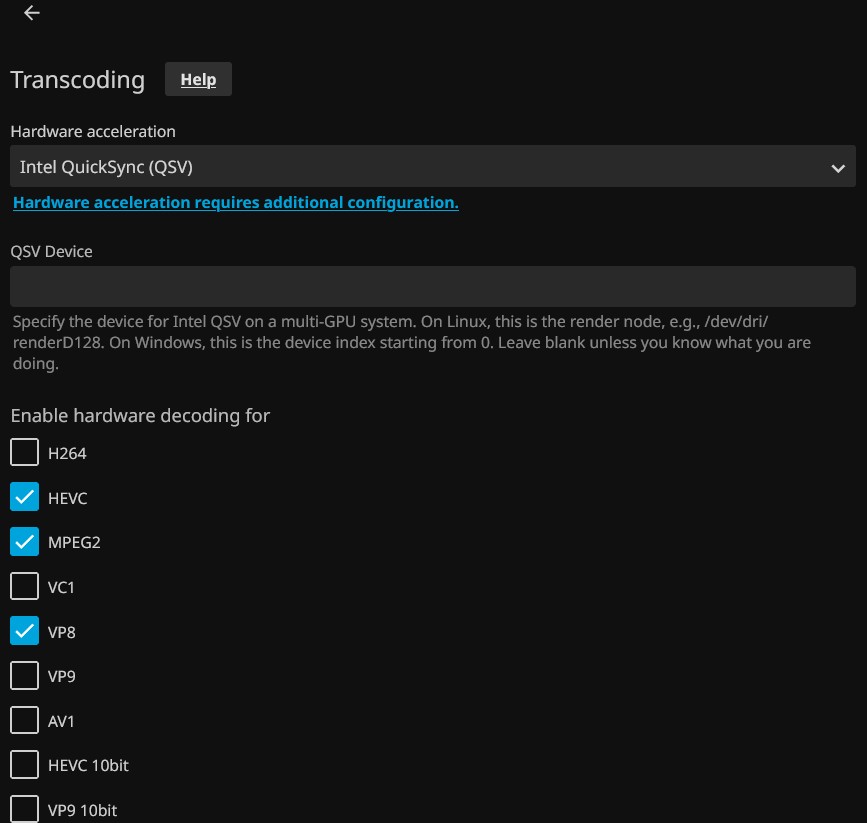Enable the H264 hardware decoding checkbox
The image size is (867, 823).
[24, 453]
